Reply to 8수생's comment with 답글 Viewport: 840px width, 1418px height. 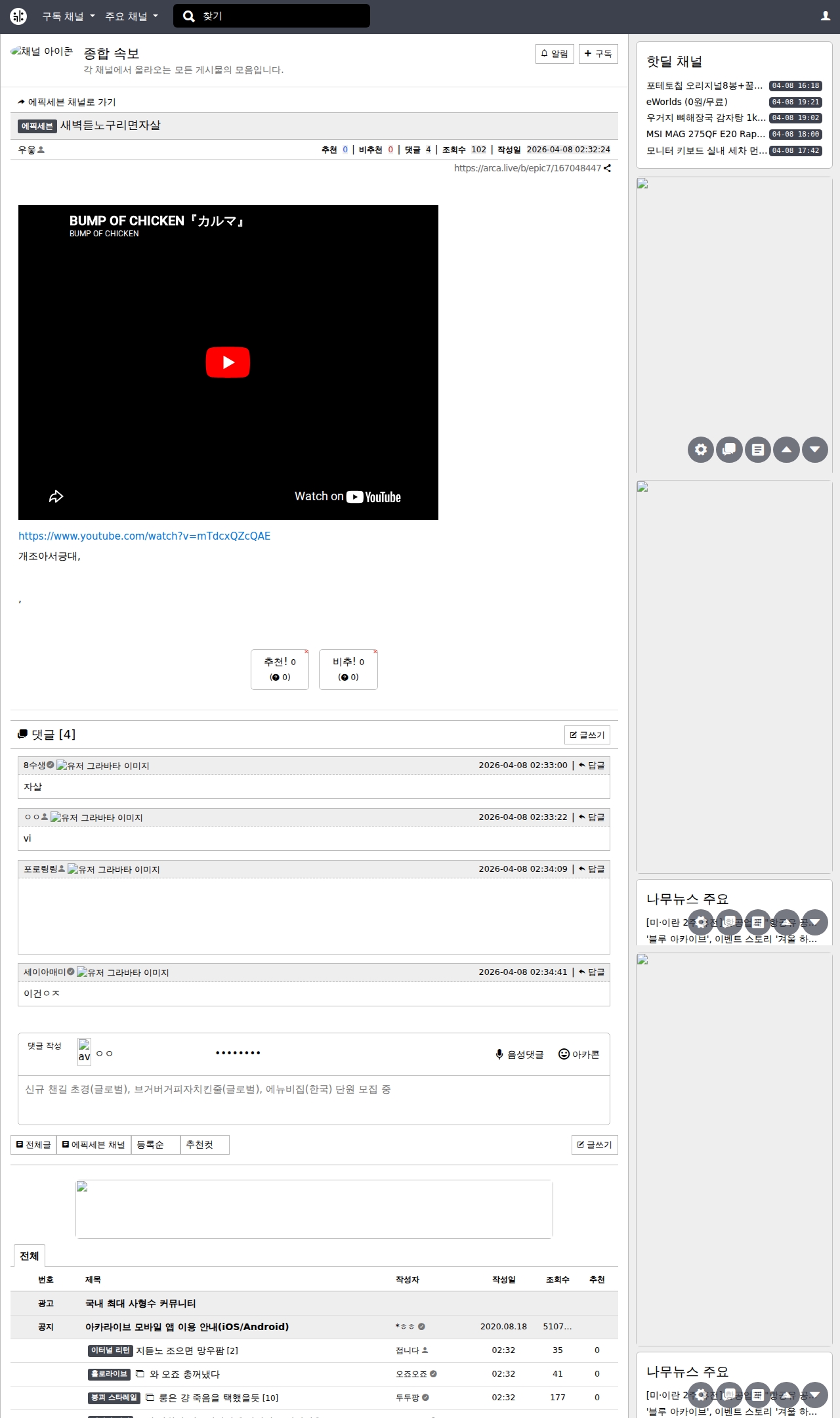pyautogui.click(x=592, y=765)
